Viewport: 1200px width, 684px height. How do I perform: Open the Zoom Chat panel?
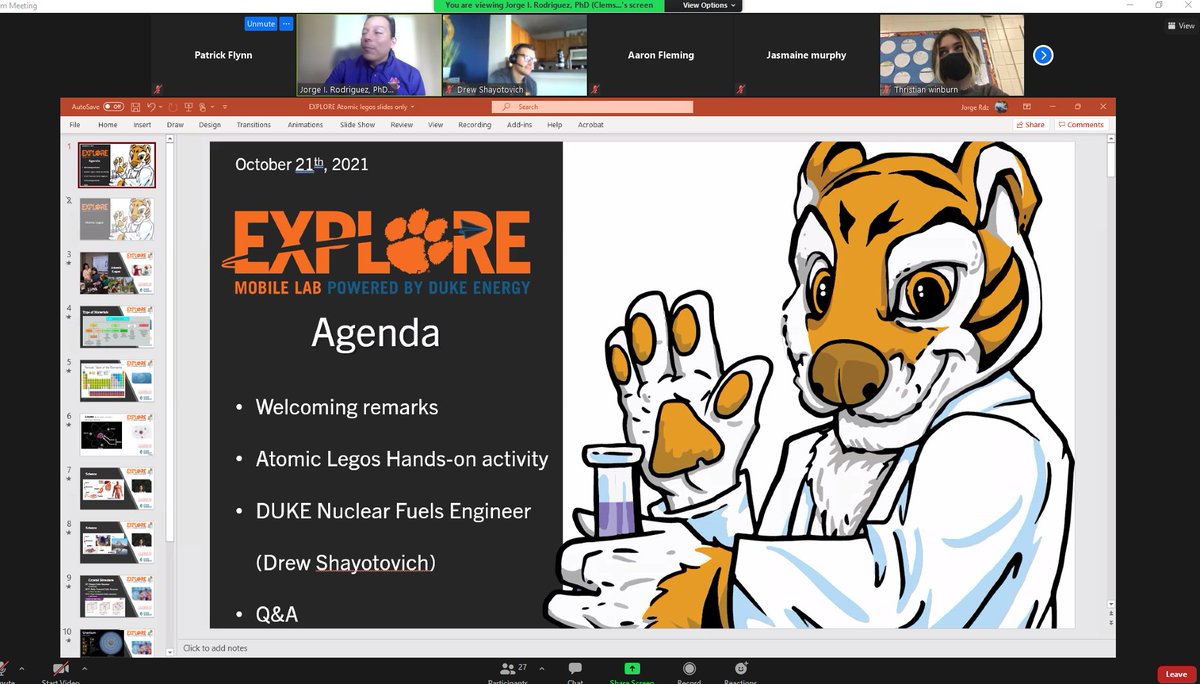575,669
